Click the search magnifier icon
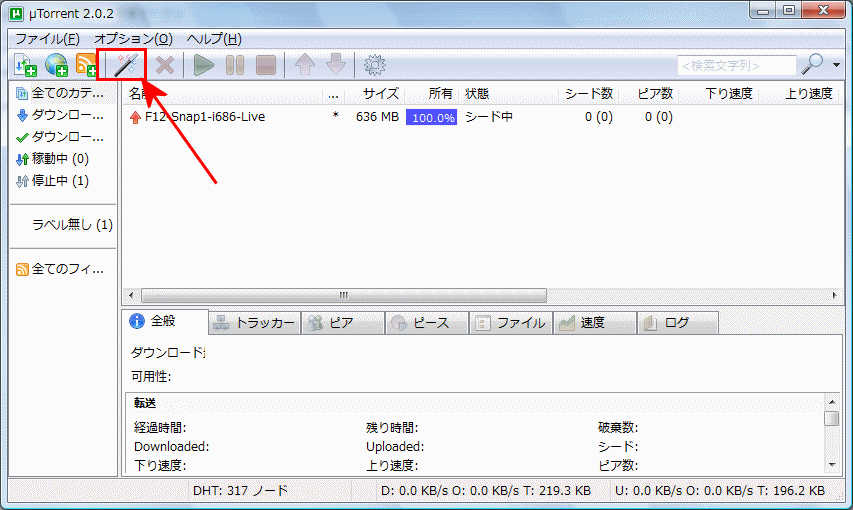The width and height of the screenshot is (853, 510). point(812,64)
